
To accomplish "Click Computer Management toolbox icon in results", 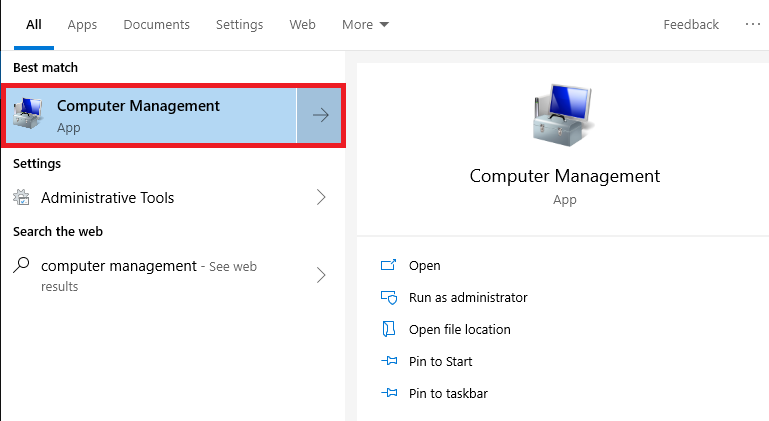I will click(28, 114).
